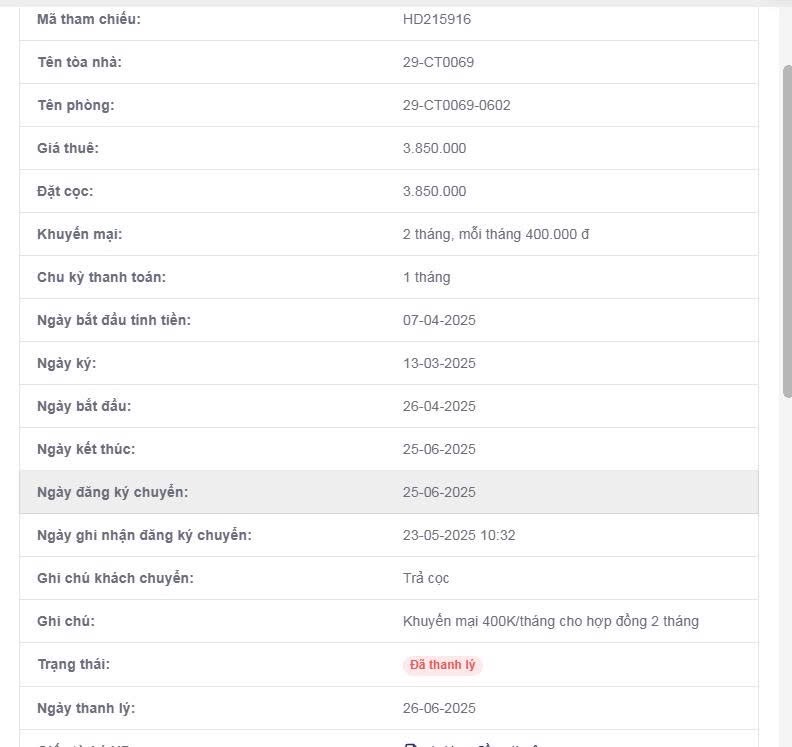Click the red "Đã thanh lý" status badge
Screen dimensions: 792x747
(442, 665)
